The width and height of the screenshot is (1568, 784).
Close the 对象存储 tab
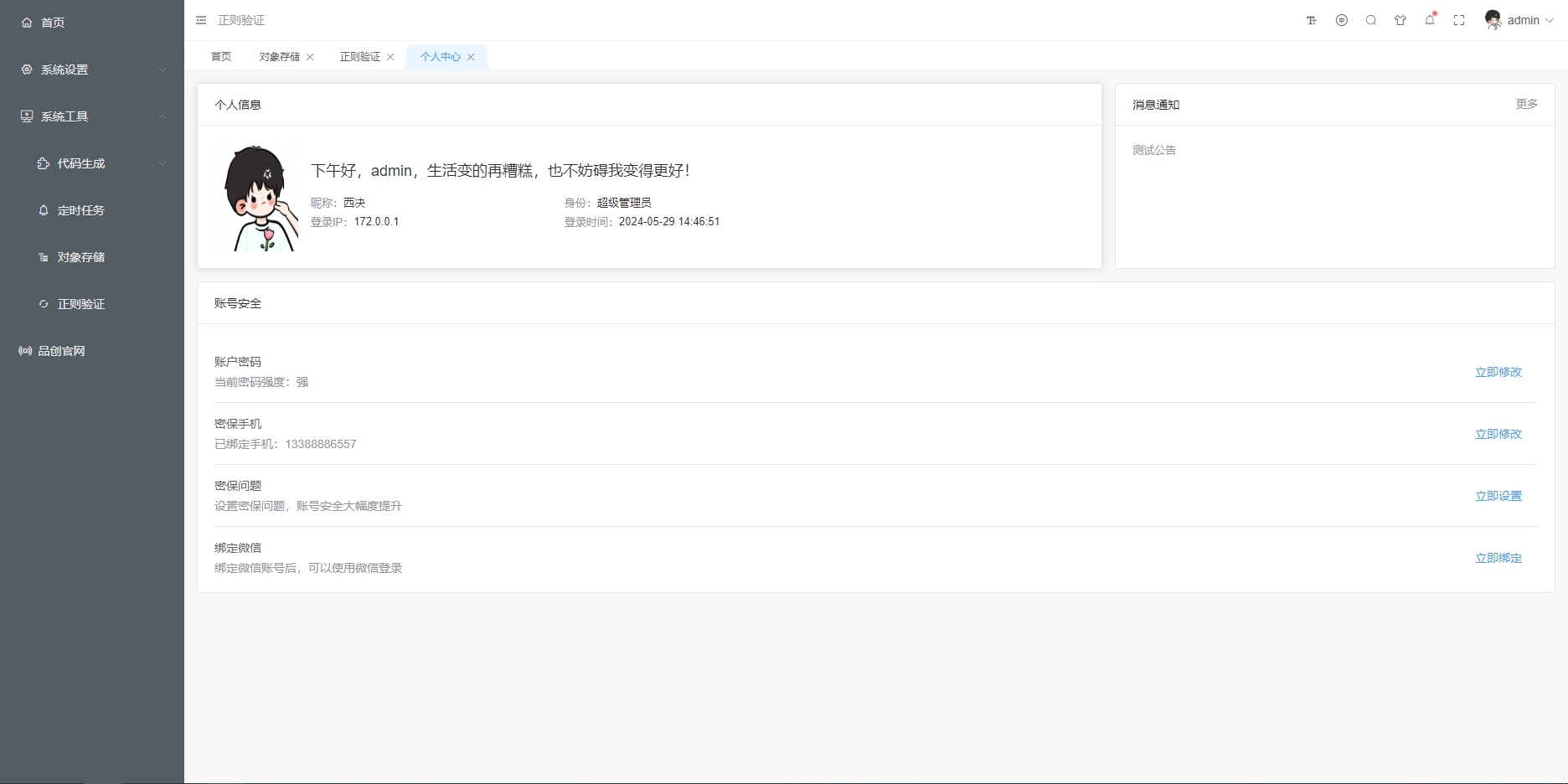coord(310,57)
